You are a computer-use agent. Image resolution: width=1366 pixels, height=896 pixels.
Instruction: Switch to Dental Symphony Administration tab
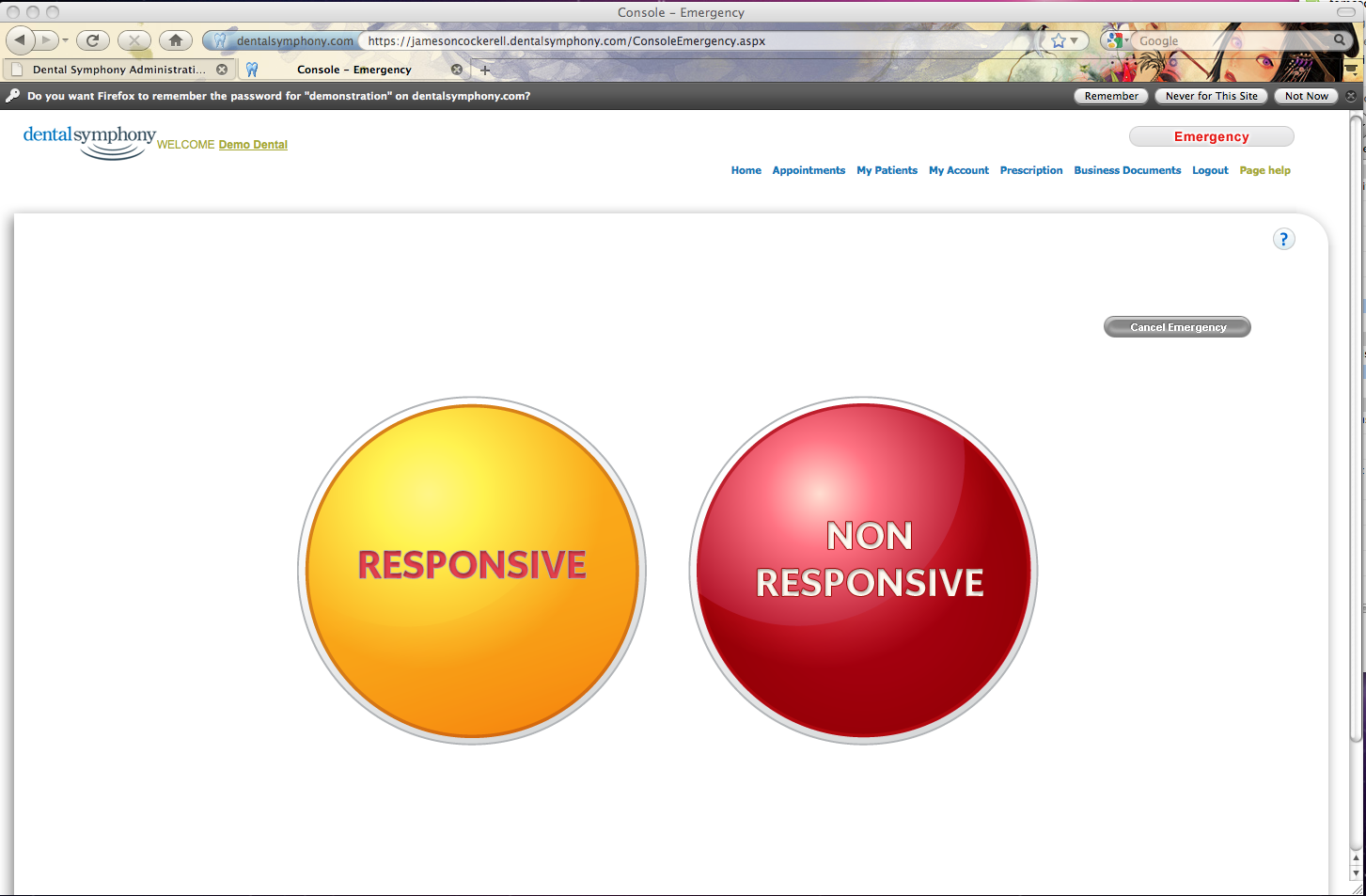(x=118, y=70)
